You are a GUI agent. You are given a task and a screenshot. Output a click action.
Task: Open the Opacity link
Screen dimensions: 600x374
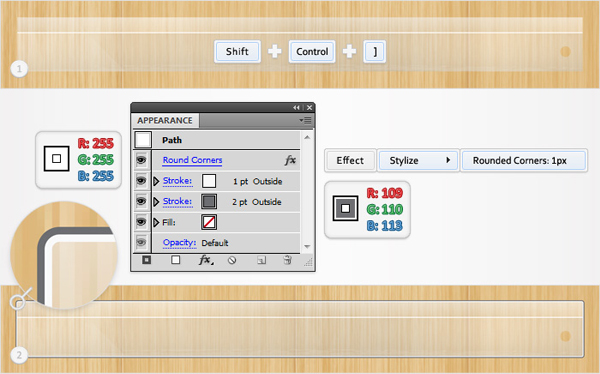coord(179,243)
